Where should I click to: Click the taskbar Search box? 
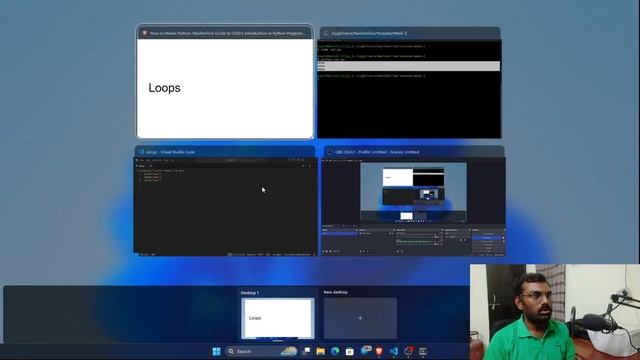(261, 351)
